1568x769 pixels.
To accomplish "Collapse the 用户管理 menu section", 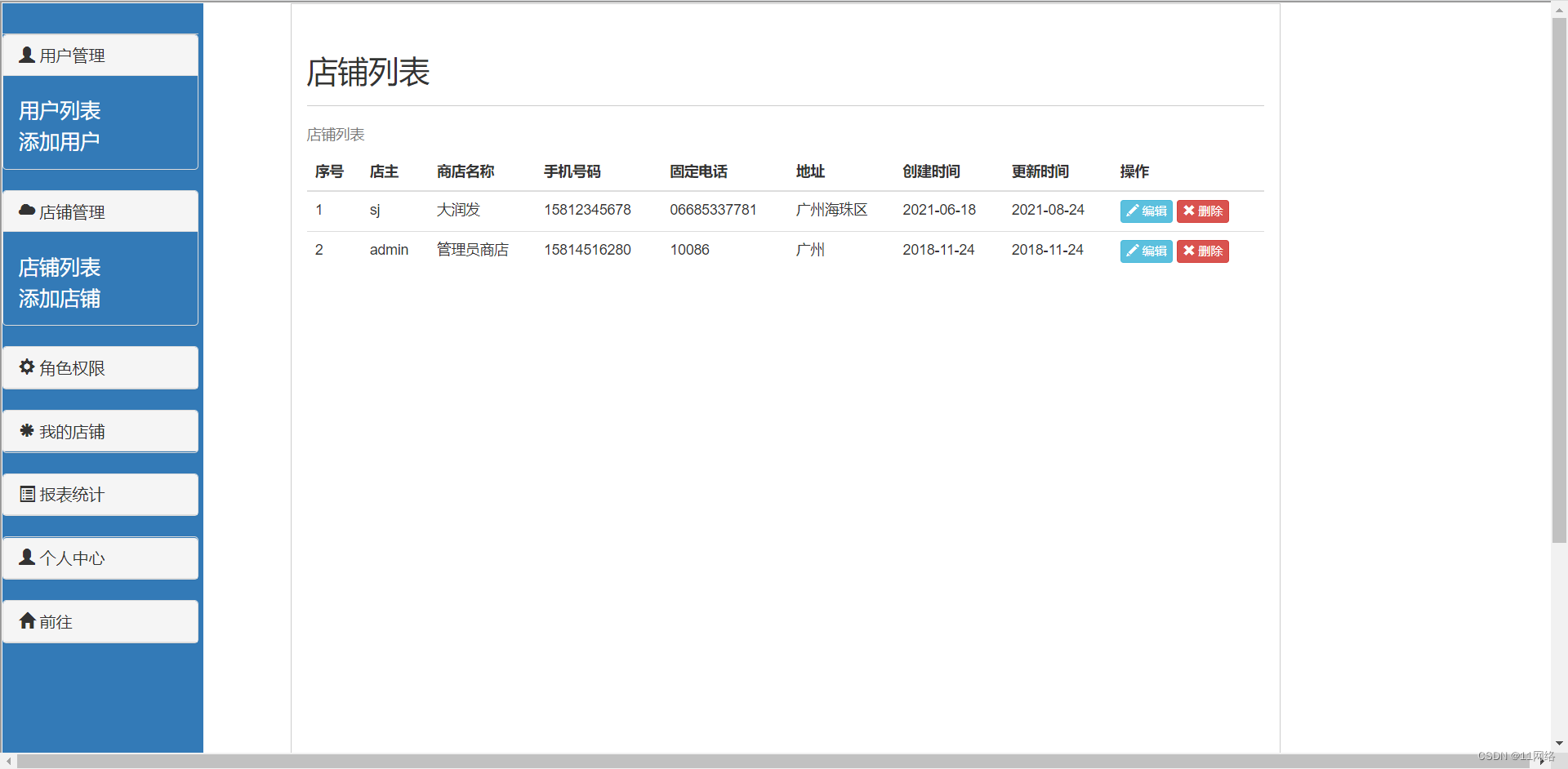I will click(100, 56).
